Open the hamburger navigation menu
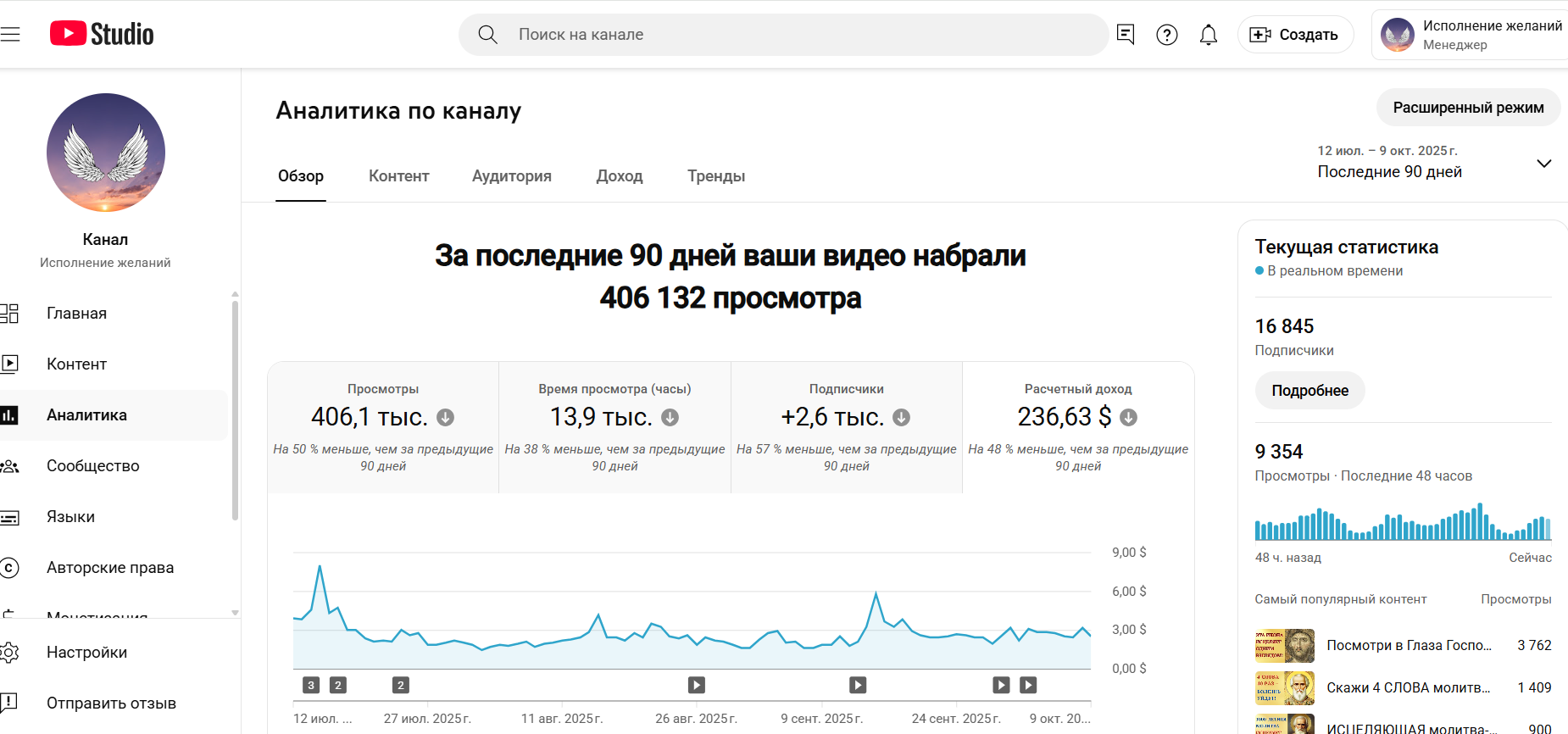Viewport: 1568px width, 734px height. click(9, 34)
